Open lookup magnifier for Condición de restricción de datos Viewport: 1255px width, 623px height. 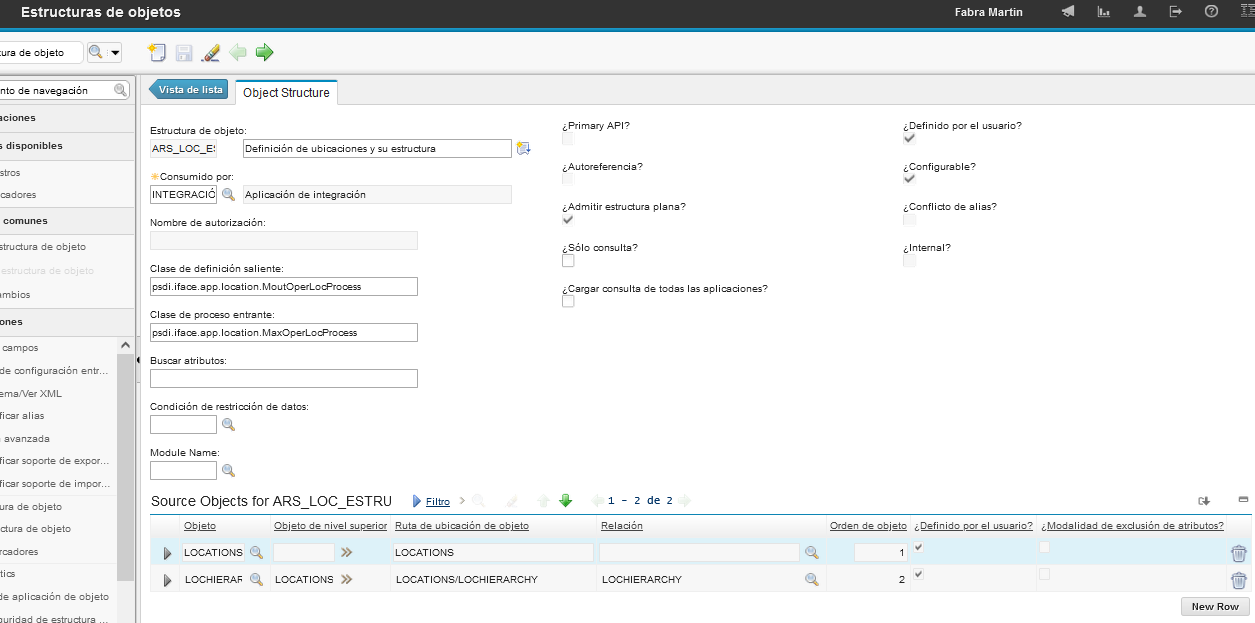tap(228, 425)
